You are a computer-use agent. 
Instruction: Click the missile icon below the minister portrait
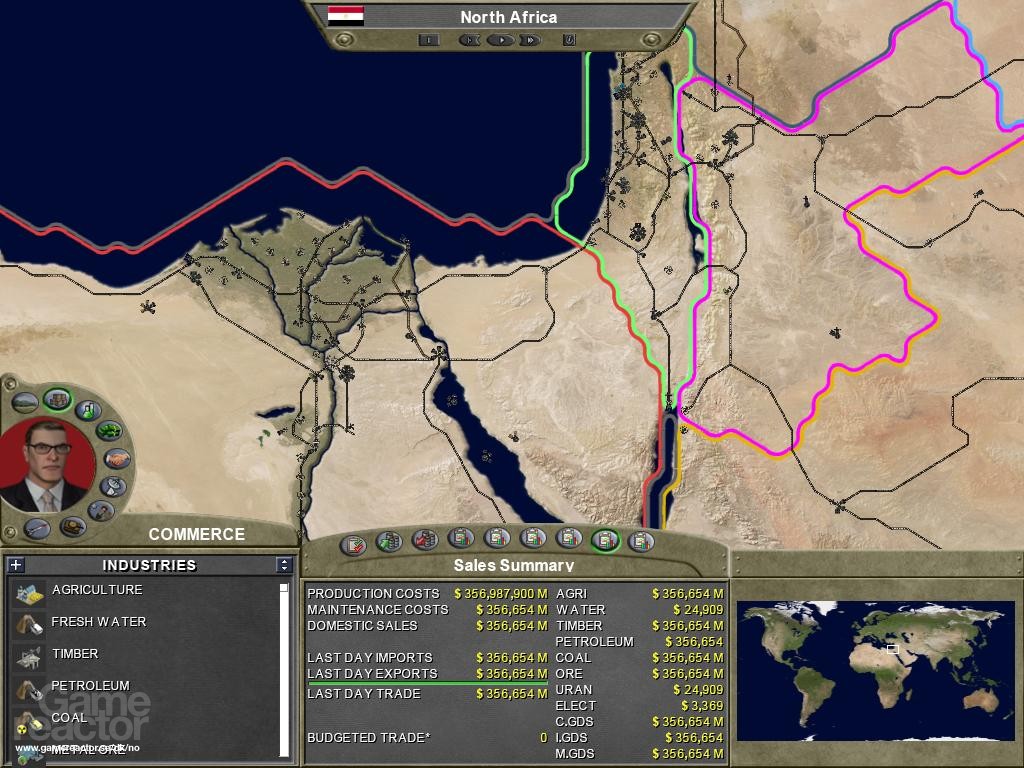tap(38, 527)
